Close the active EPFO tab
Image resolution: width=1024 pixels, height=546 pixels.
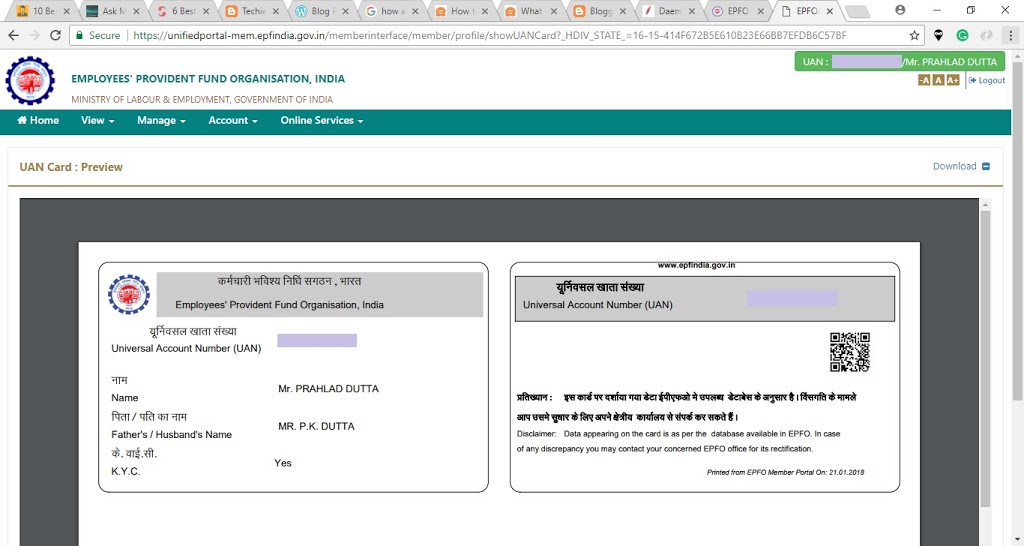829,11
